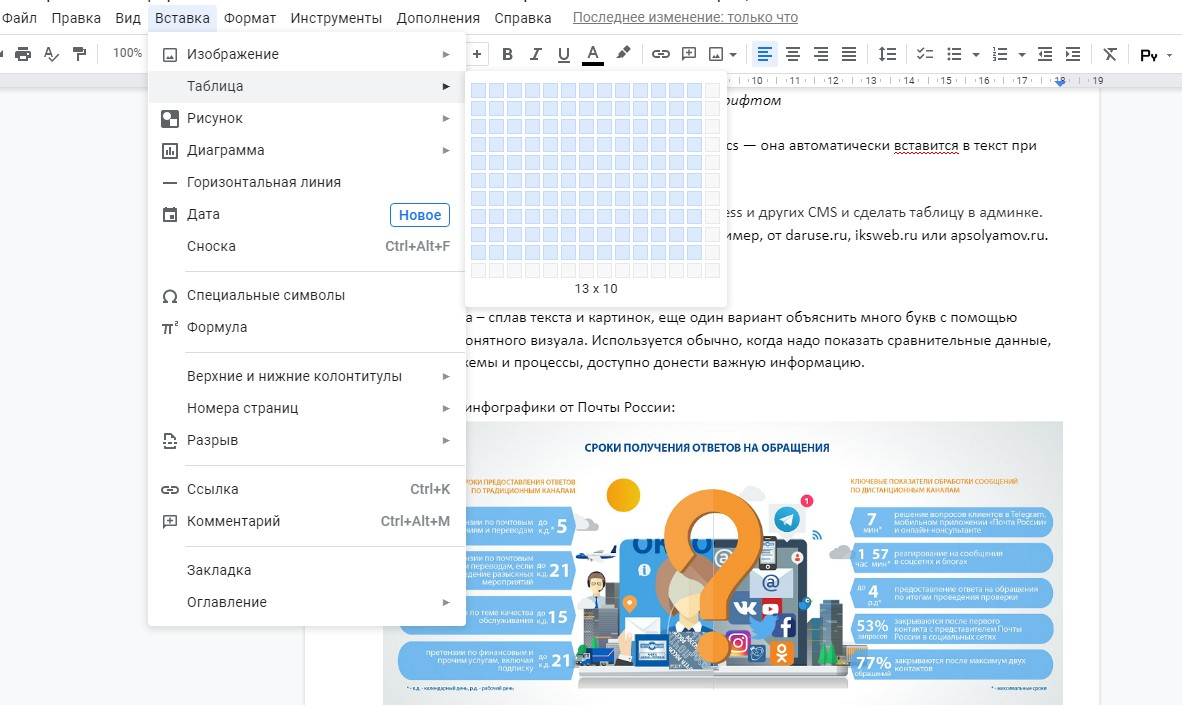
Task: Toggle underline formatting
Action: (x=563, y=54)
